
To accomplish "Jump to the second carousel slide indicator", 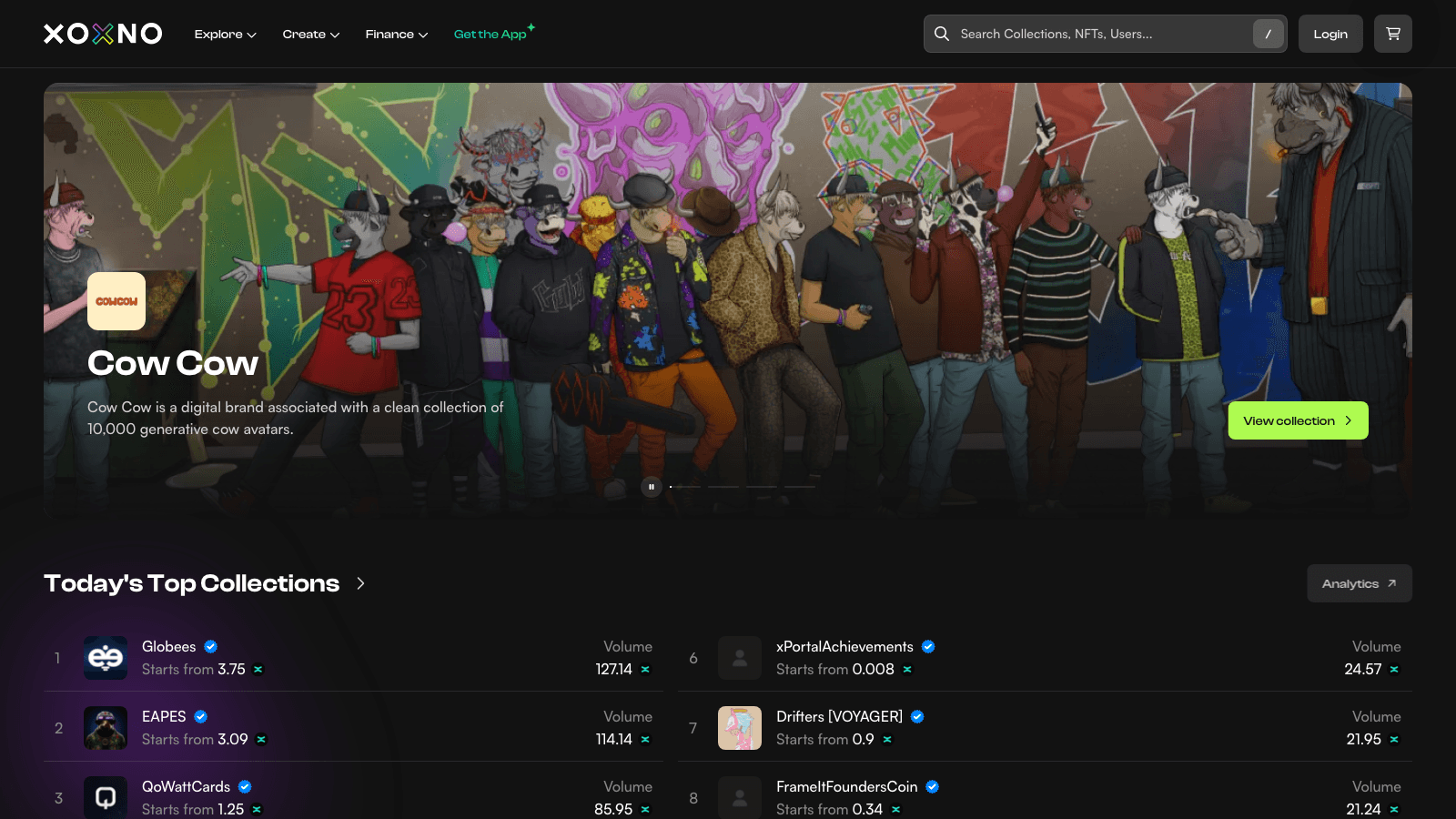I will pyautogui.click(x=724, y=487).
